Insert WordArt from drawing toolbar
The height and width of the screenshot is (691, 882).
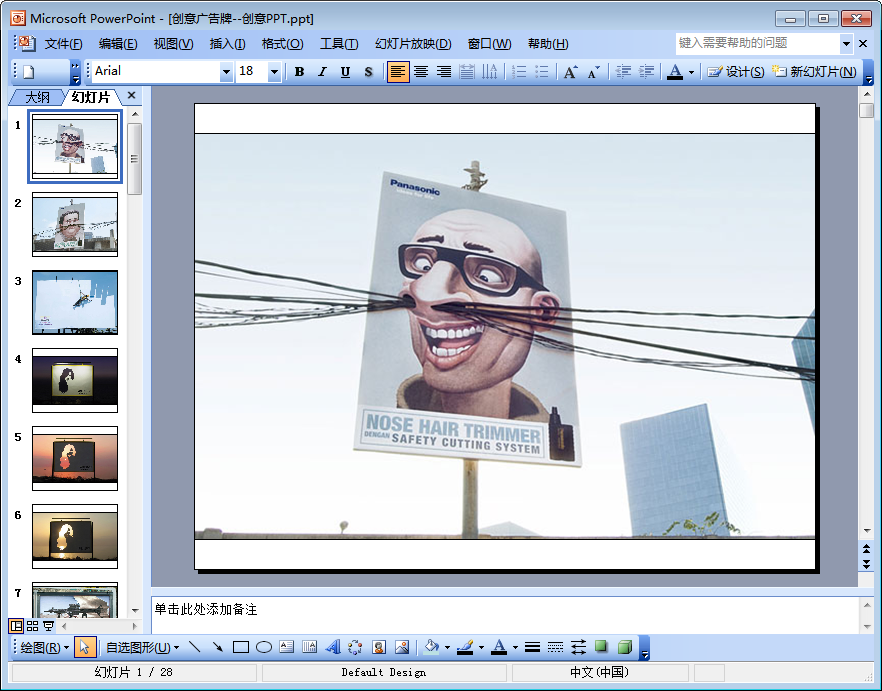pyautogui.click(x=333, y=647)
